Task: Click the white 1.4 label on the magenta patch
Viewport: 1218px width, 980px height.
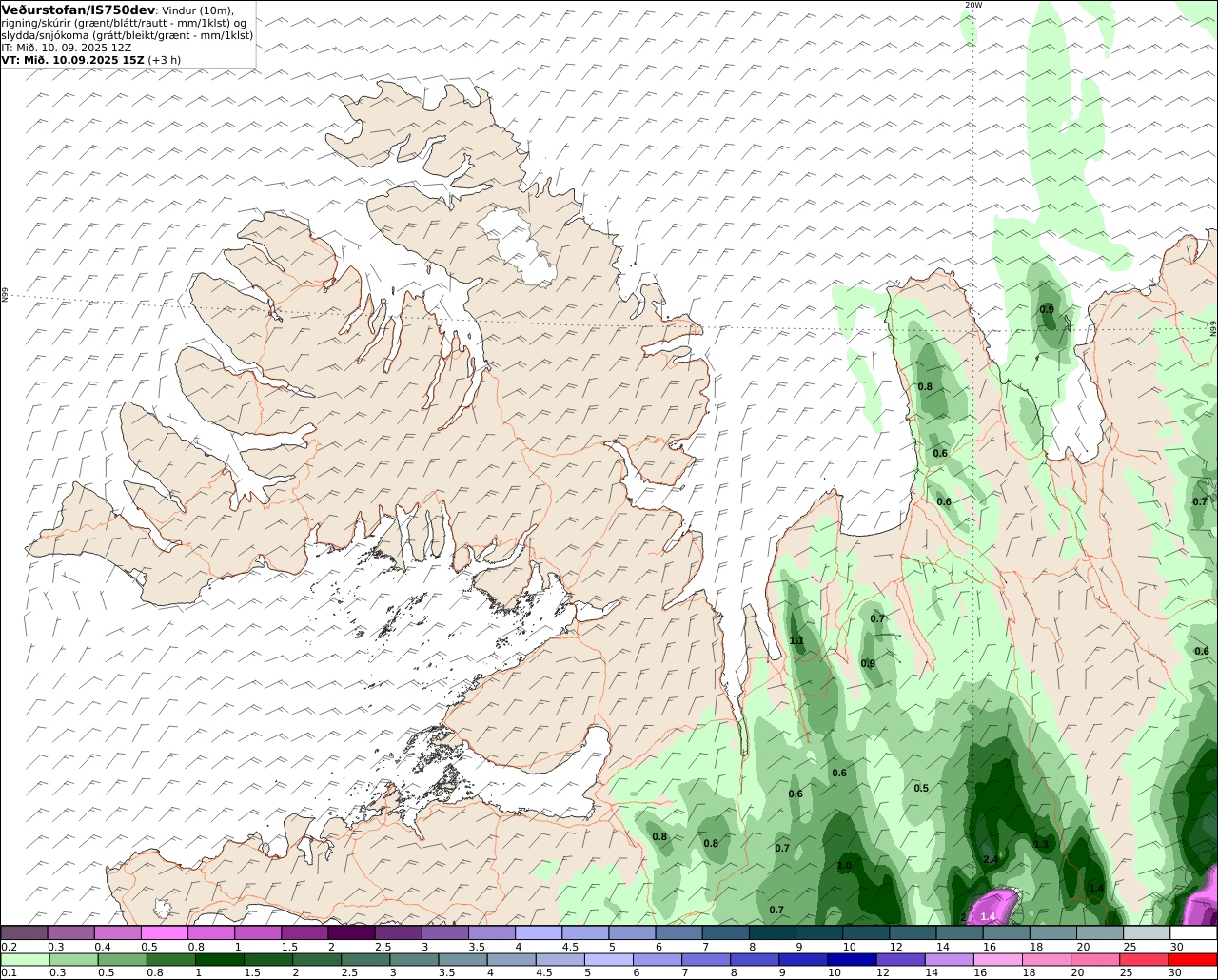Action: (x=988, y=916)
